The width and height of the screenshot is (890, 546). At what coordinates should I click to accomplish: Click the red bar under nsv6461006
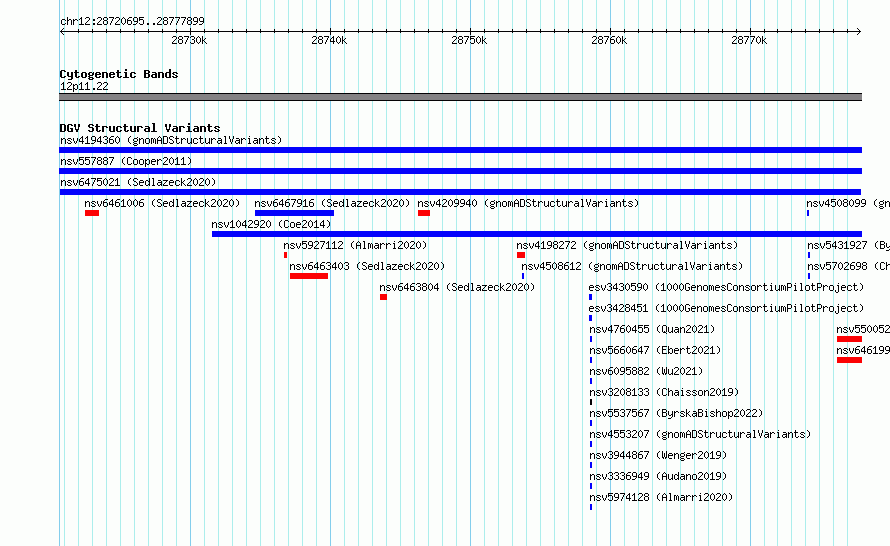click(92, 213)
